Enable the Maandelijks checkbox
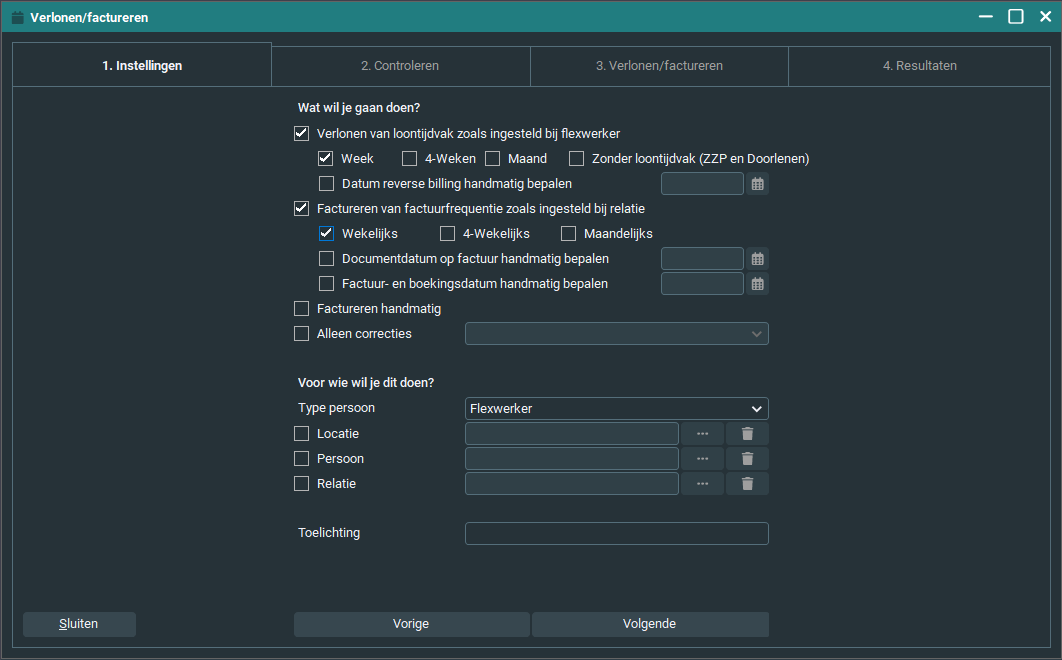This screenshot has width=1062, height=660. pos(569,234)
